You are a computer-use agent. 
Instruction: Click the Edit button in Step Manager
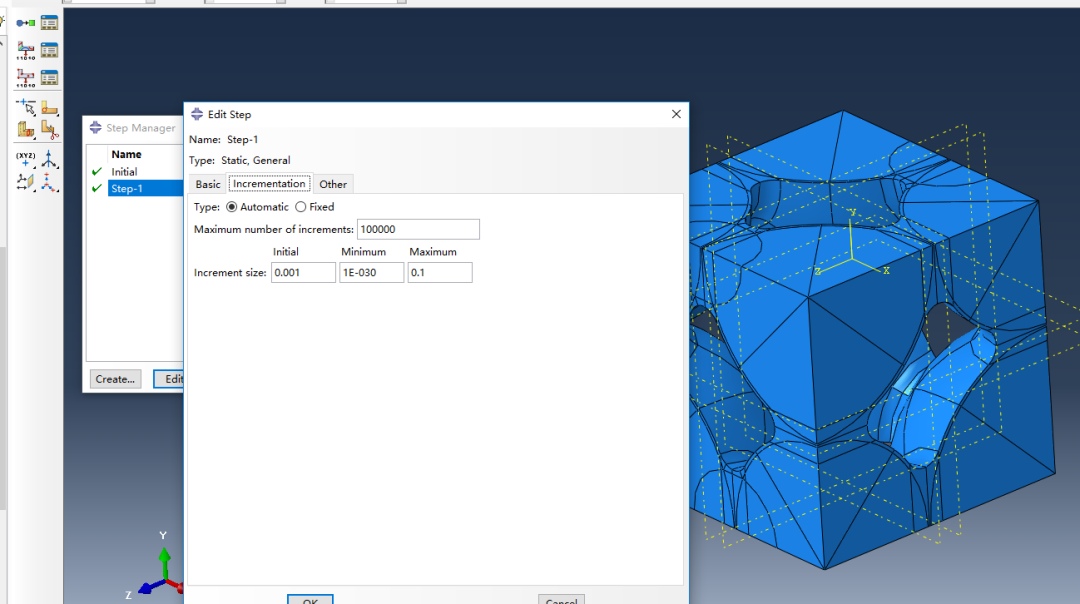(x=169, y=379)
